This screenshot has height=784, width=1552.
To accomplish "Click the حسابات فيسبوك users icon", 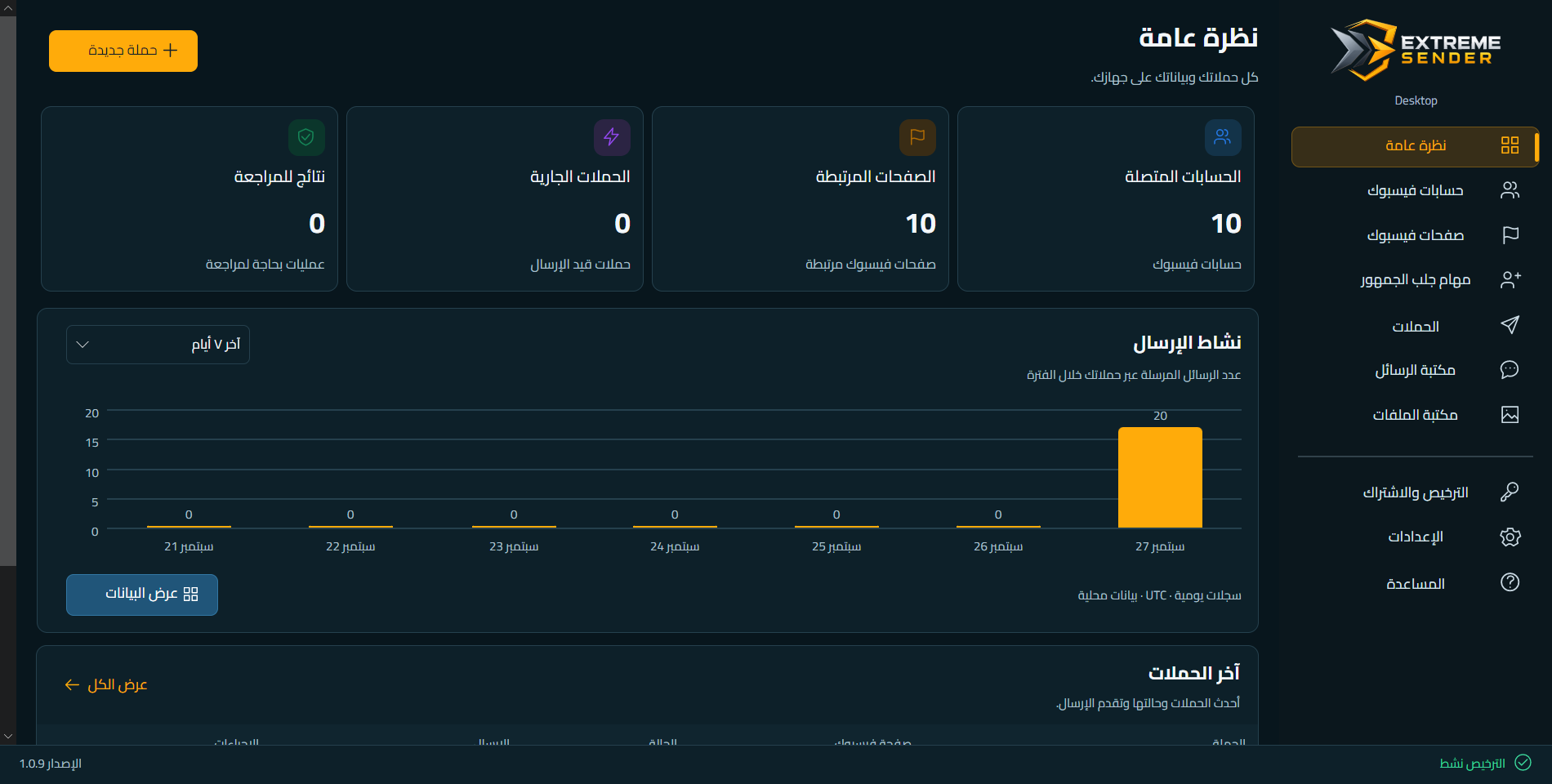I will point(1510,190).
